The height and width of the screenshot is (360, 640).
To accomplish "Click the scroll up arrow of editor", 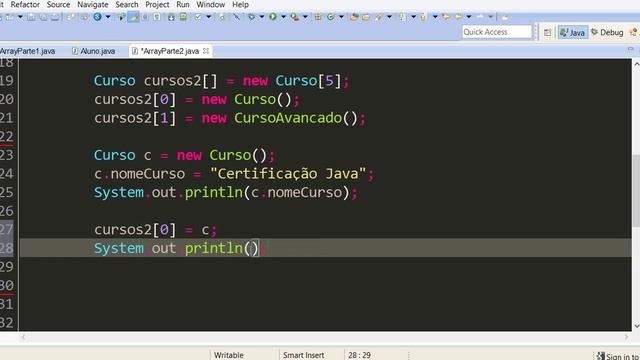I will [x=636, y=64].
